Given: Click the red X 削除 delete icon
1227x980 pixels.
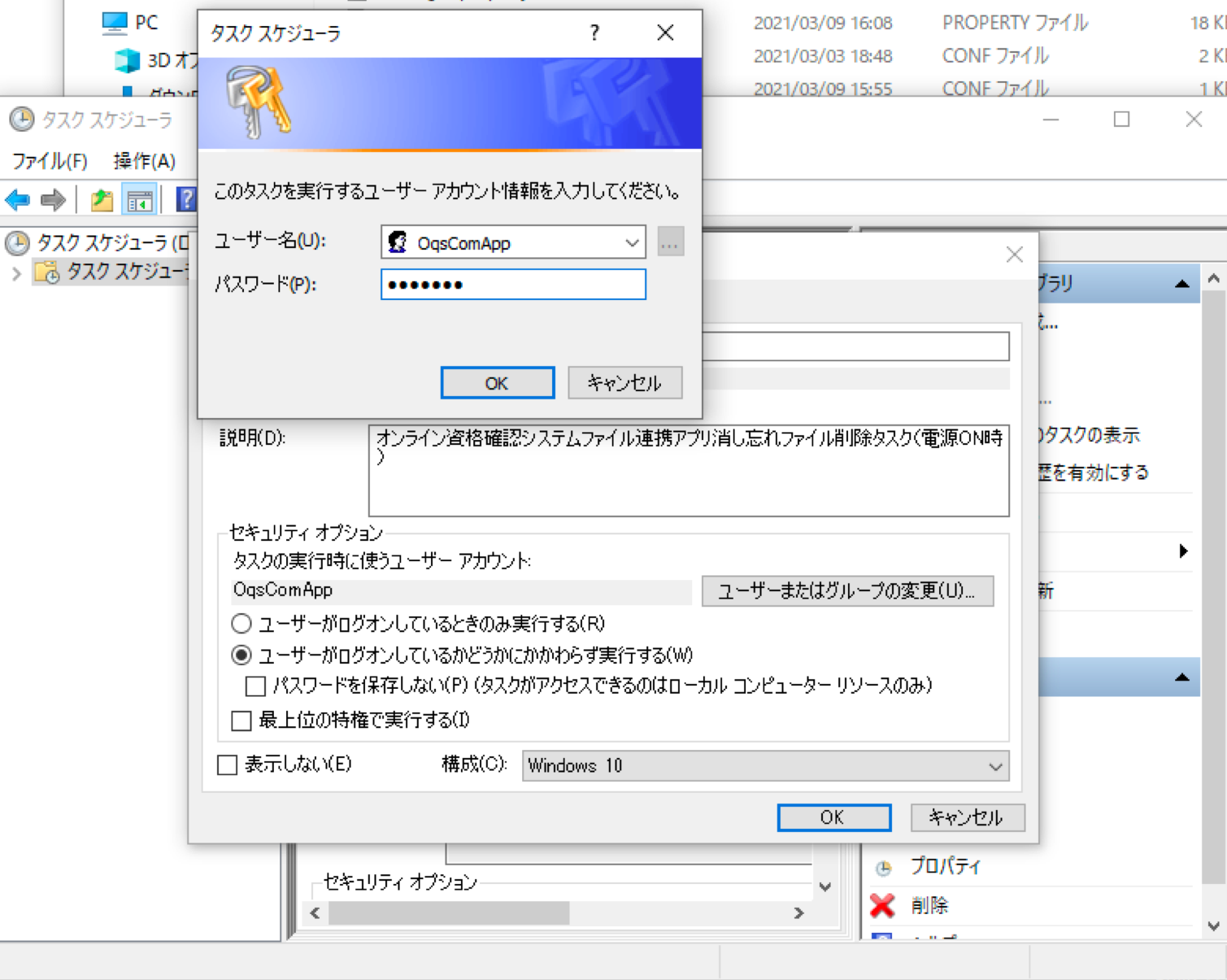Looking at the screenshot, I should [882, 905].
